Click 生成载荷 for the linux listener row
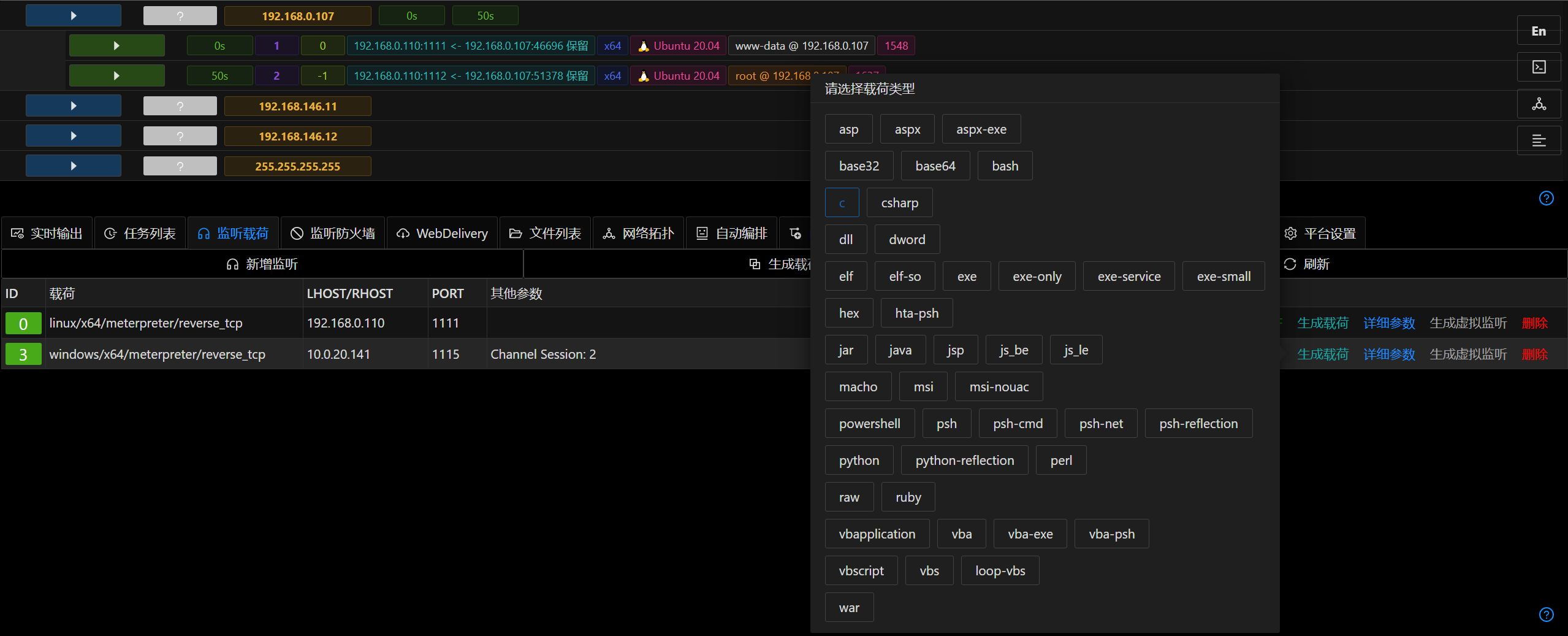The height and width of the screenshot is (636, 1568). (1323, 323)
